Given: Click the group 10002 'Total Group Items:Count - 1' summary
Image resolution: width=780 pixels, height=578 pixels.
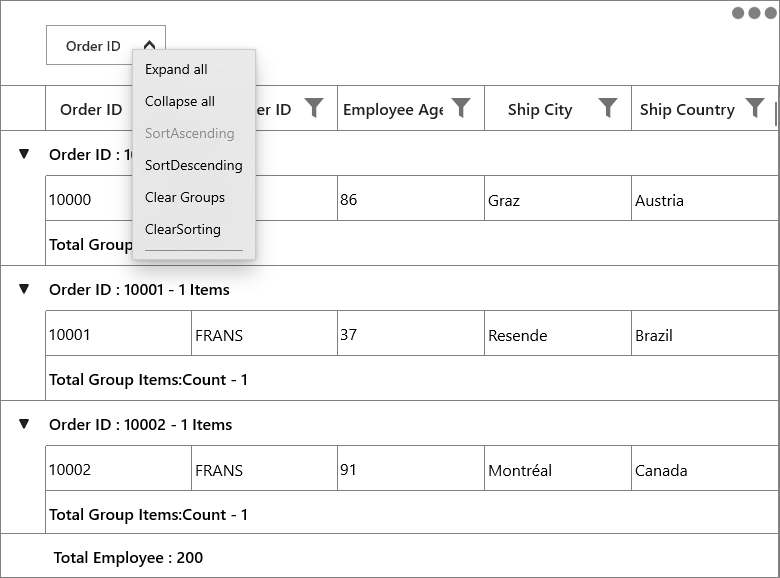Looking at the screenshot, I should (x=148, y=514).
